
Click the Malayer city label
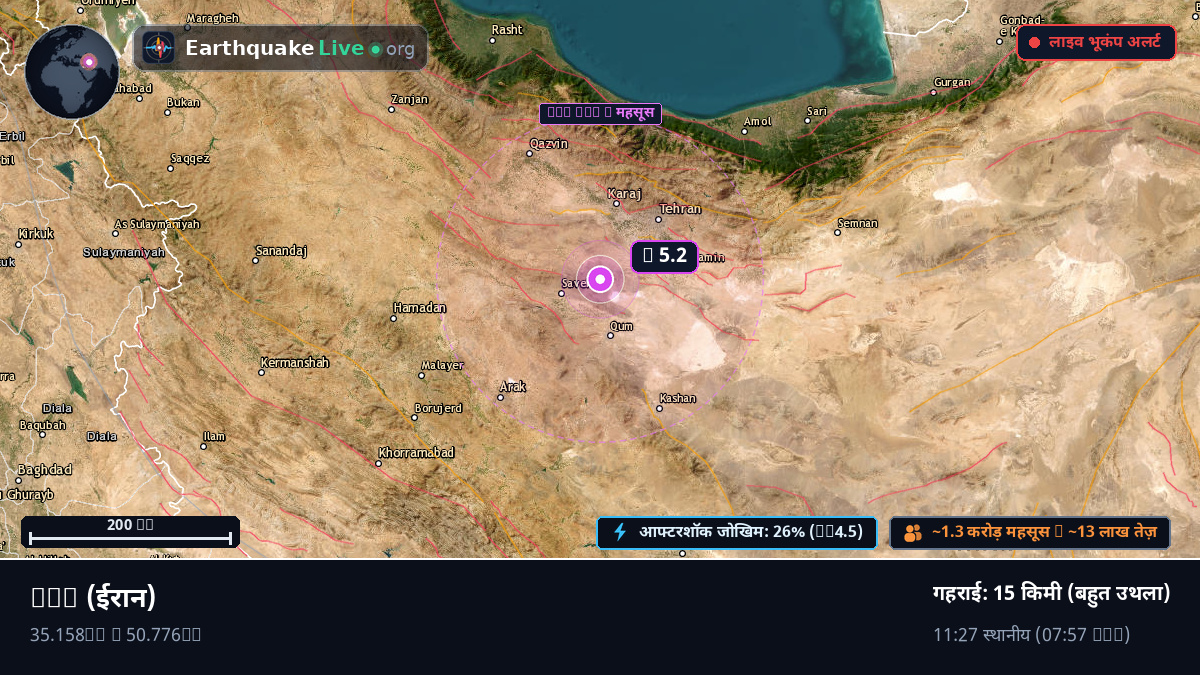[x=442, y=365]
